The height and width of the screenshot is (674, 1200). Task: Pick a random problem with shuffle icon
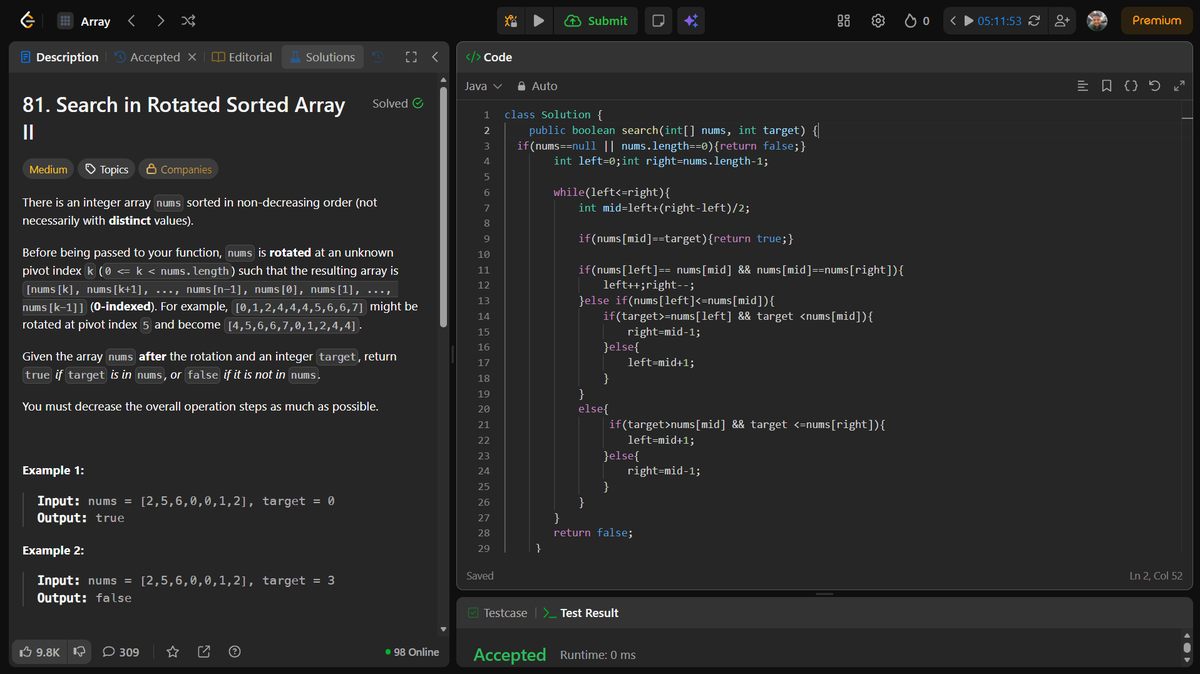tap(188, 21)
